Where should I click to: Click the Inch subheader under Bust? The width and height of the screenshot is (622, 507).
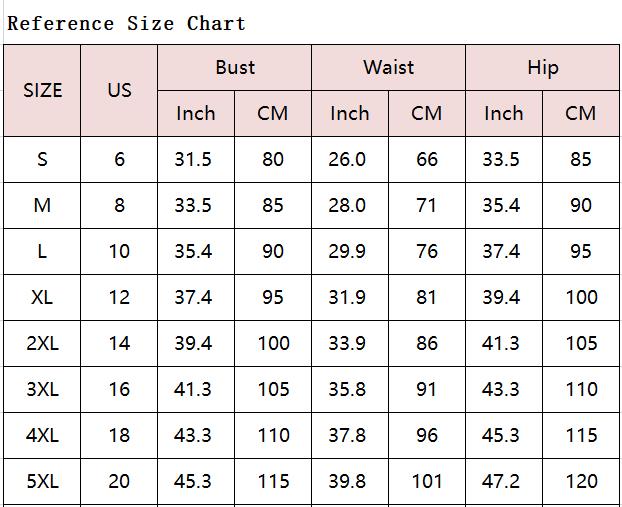coord(196,113)
